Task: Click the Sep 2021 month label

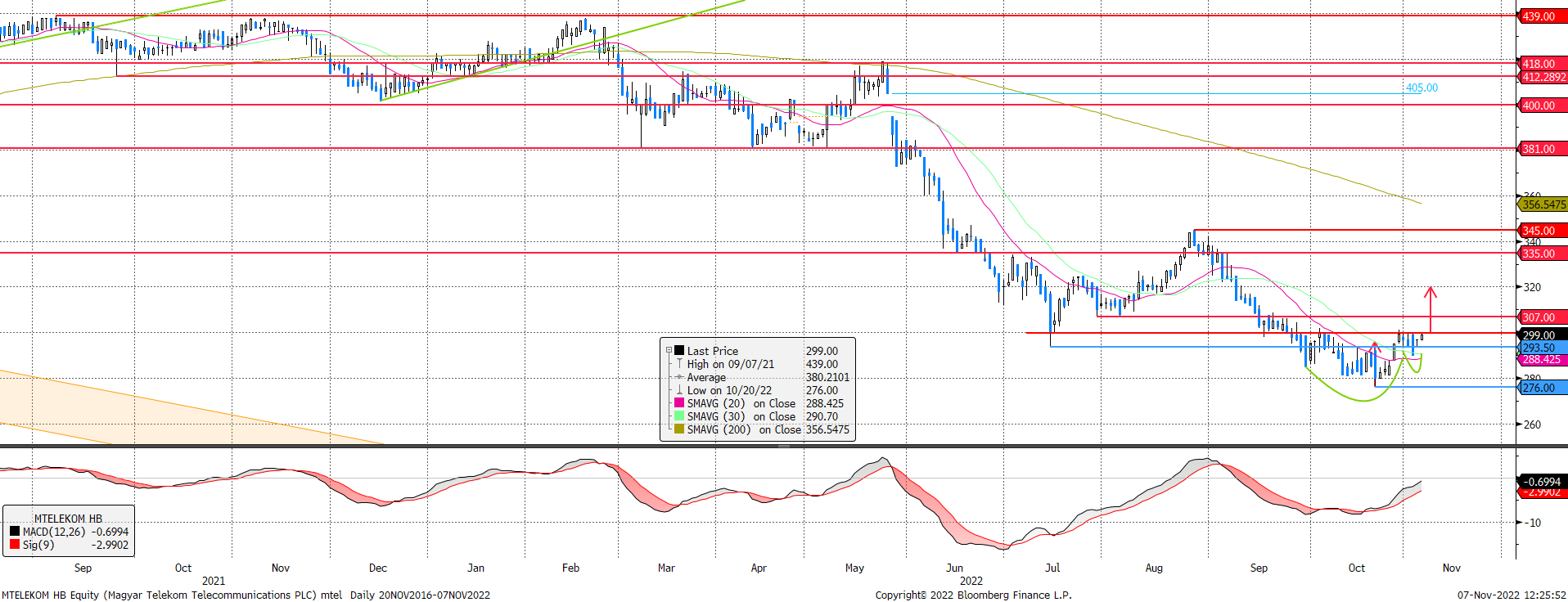Action: (83, 568)
